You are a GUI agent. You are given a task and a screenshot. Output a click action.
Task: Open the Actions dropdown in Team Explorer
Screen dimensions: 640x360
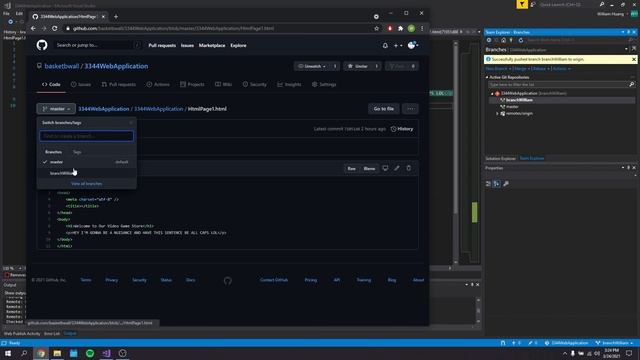point(562,69)
